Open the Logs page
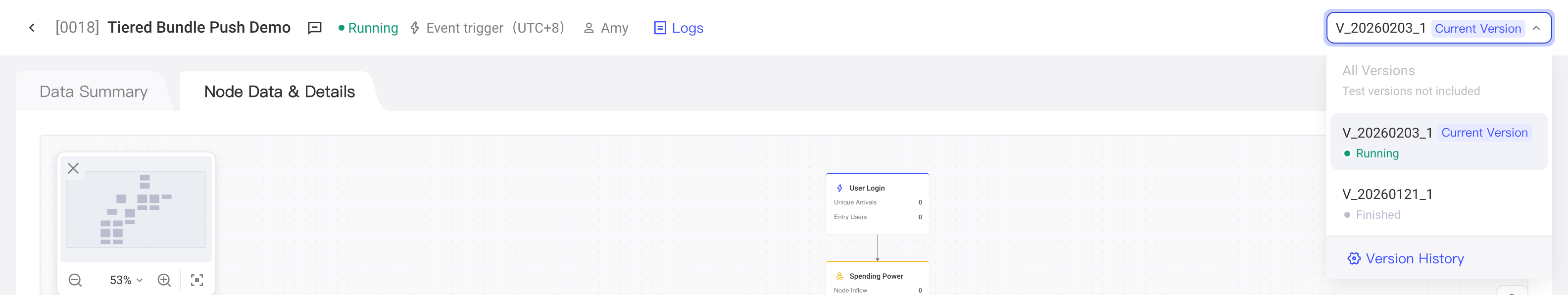Viewport: 1568px width, 295px height. tap(678, 28)
